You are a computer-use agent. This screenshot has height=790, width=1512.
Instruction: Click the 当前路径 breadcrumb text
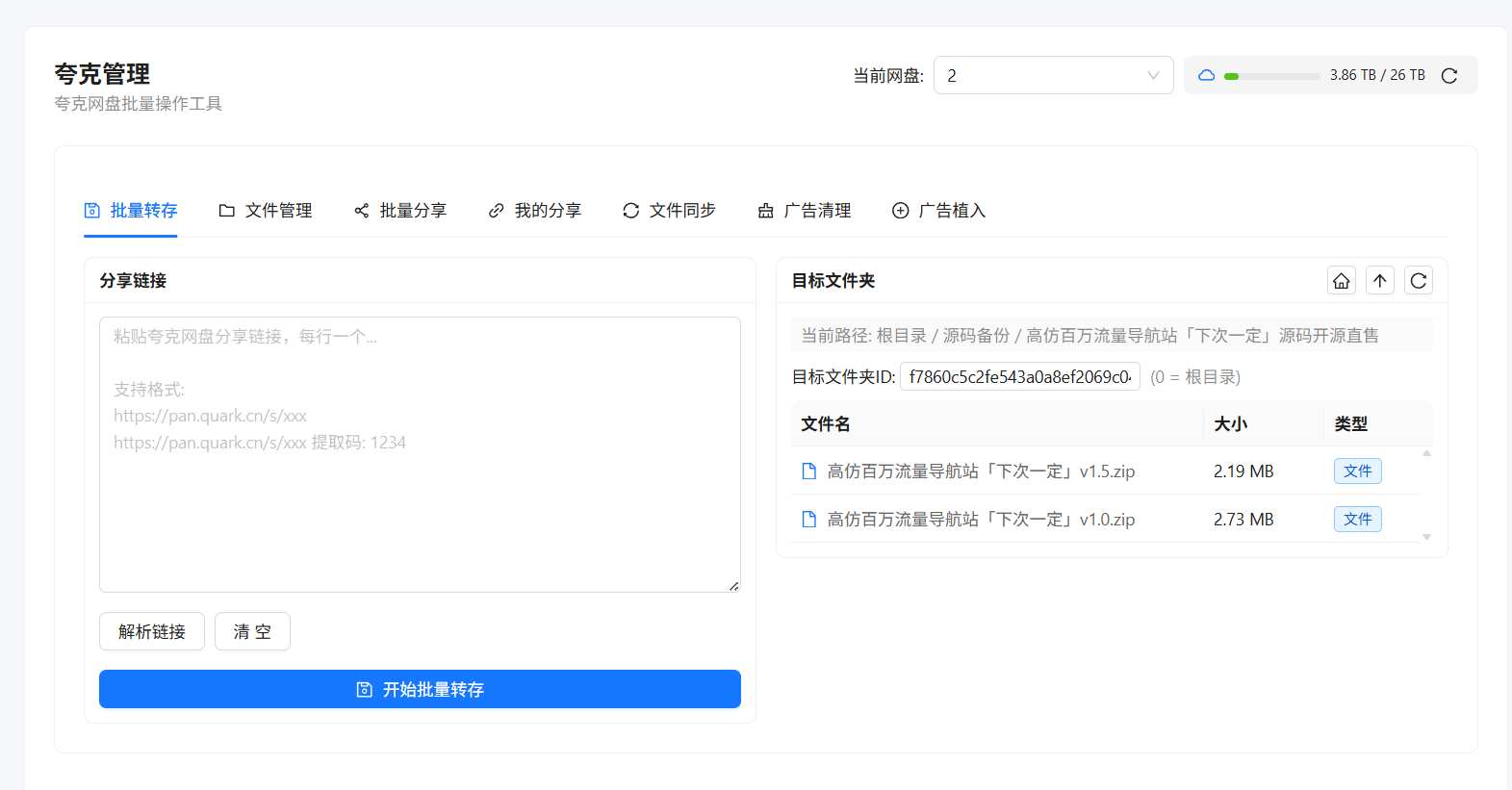click(x=1089, y=335)
